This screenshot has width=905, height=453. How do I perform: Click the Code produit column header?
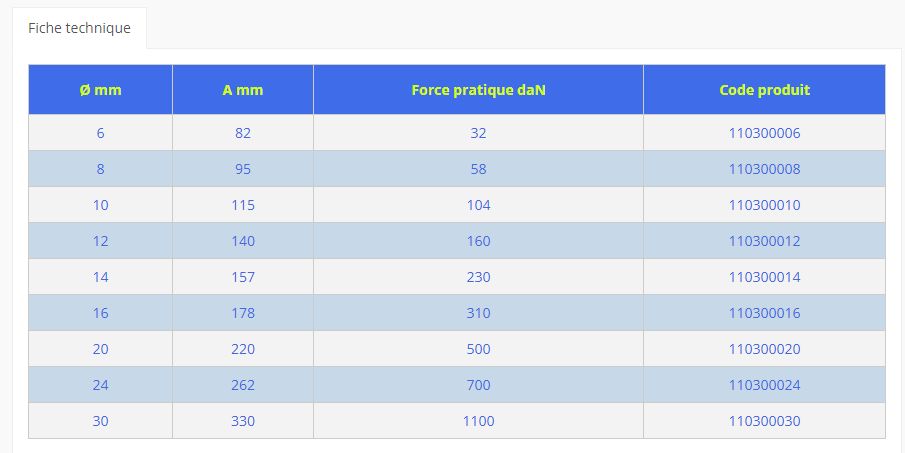764,90
